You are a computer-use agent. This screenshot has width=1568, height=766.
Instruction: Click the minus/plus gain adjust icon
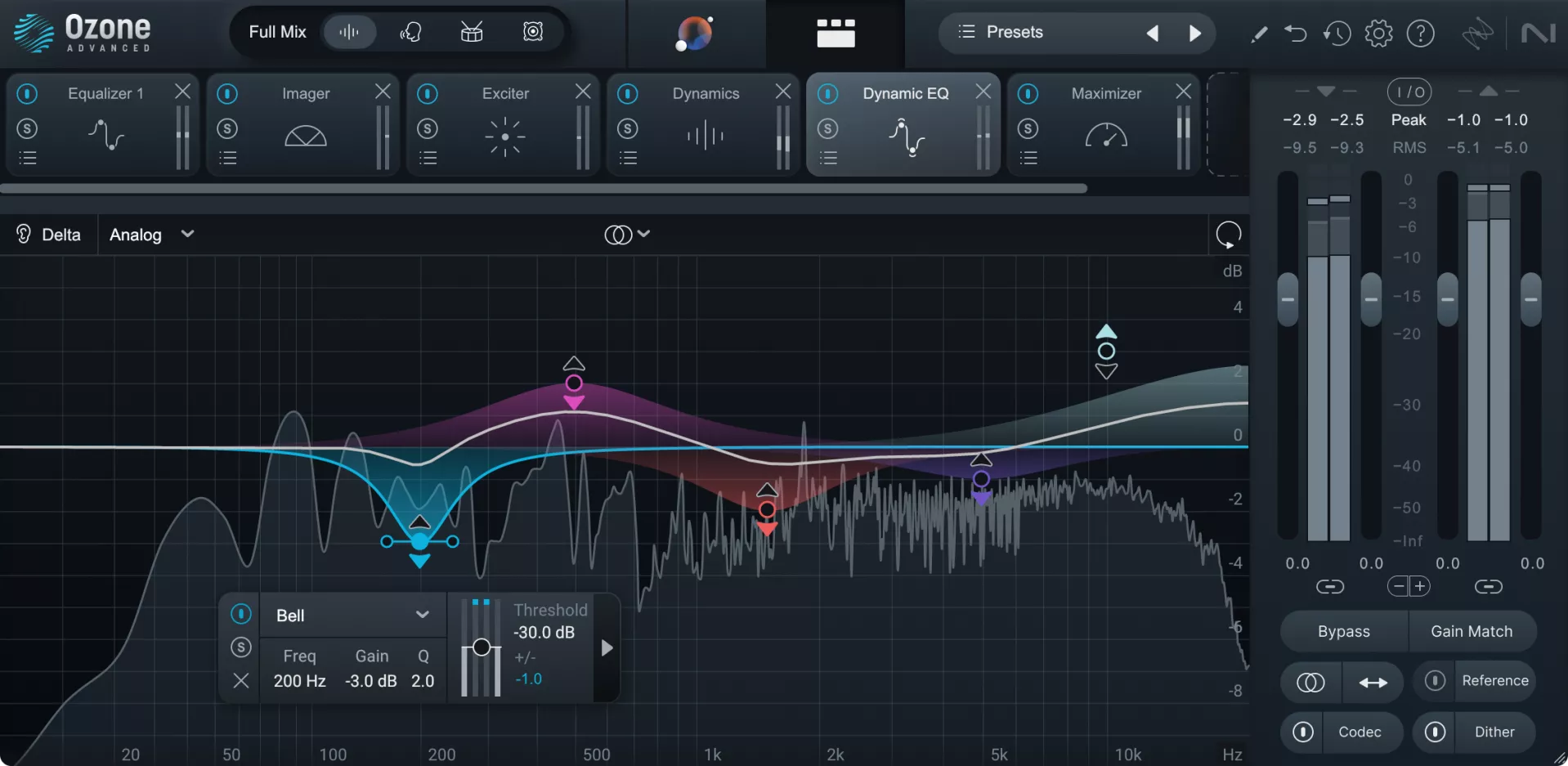[1409, 586]
